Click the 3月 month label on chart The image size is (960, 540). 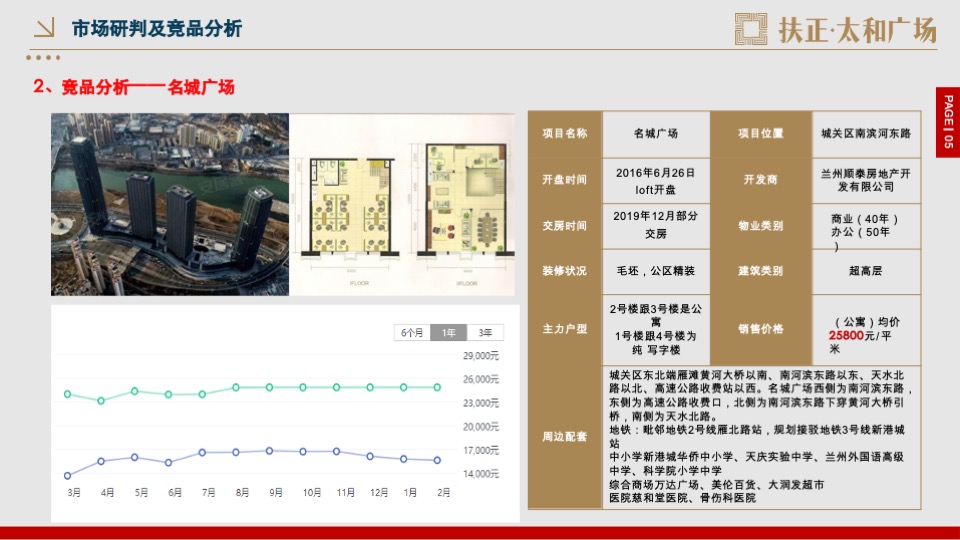pos(74,492)
